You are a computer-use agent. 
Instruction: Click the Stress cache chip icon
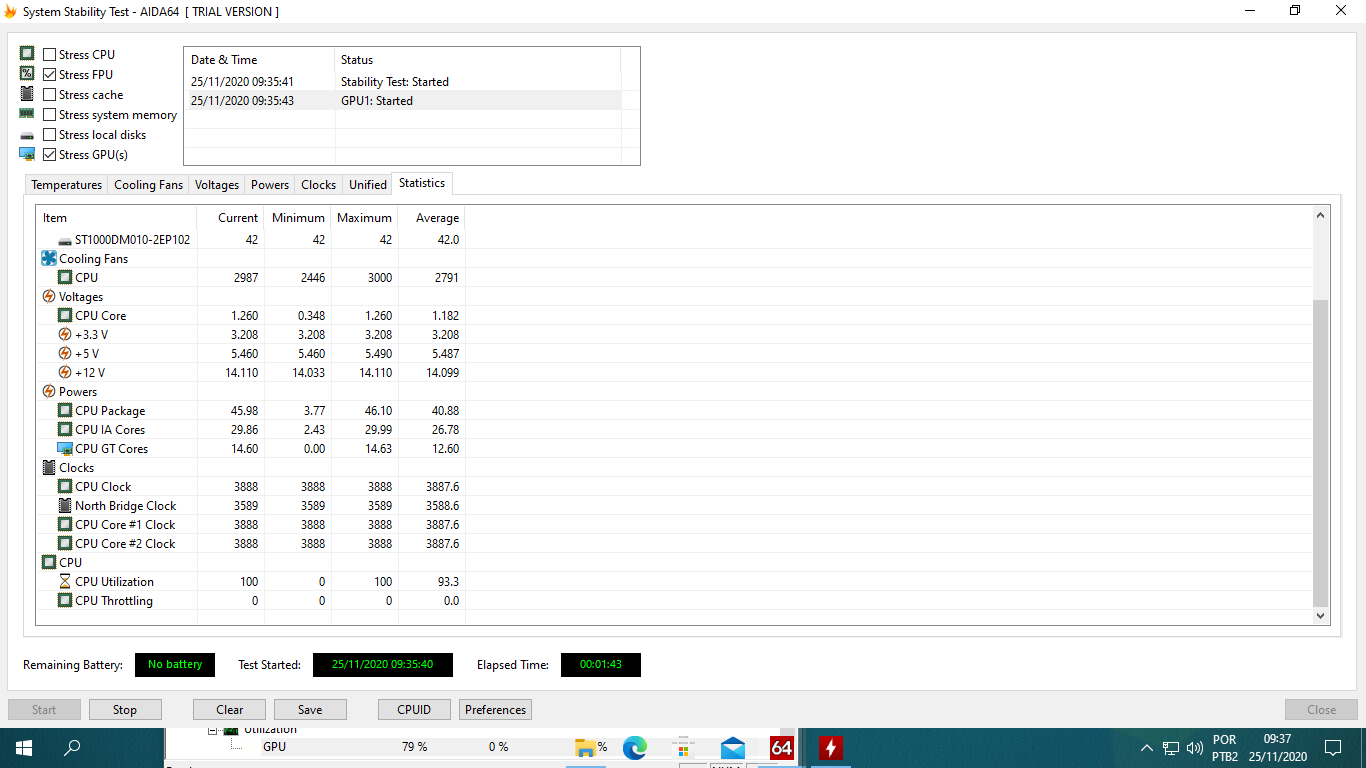coord(27,94)
